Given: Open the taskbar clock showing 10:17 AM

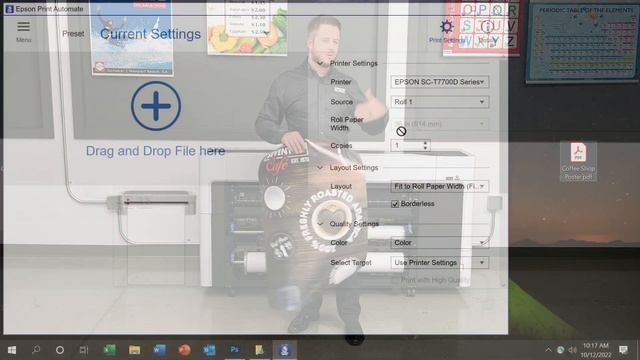Looking at the screenshot, I should click(x=596, y=350).
